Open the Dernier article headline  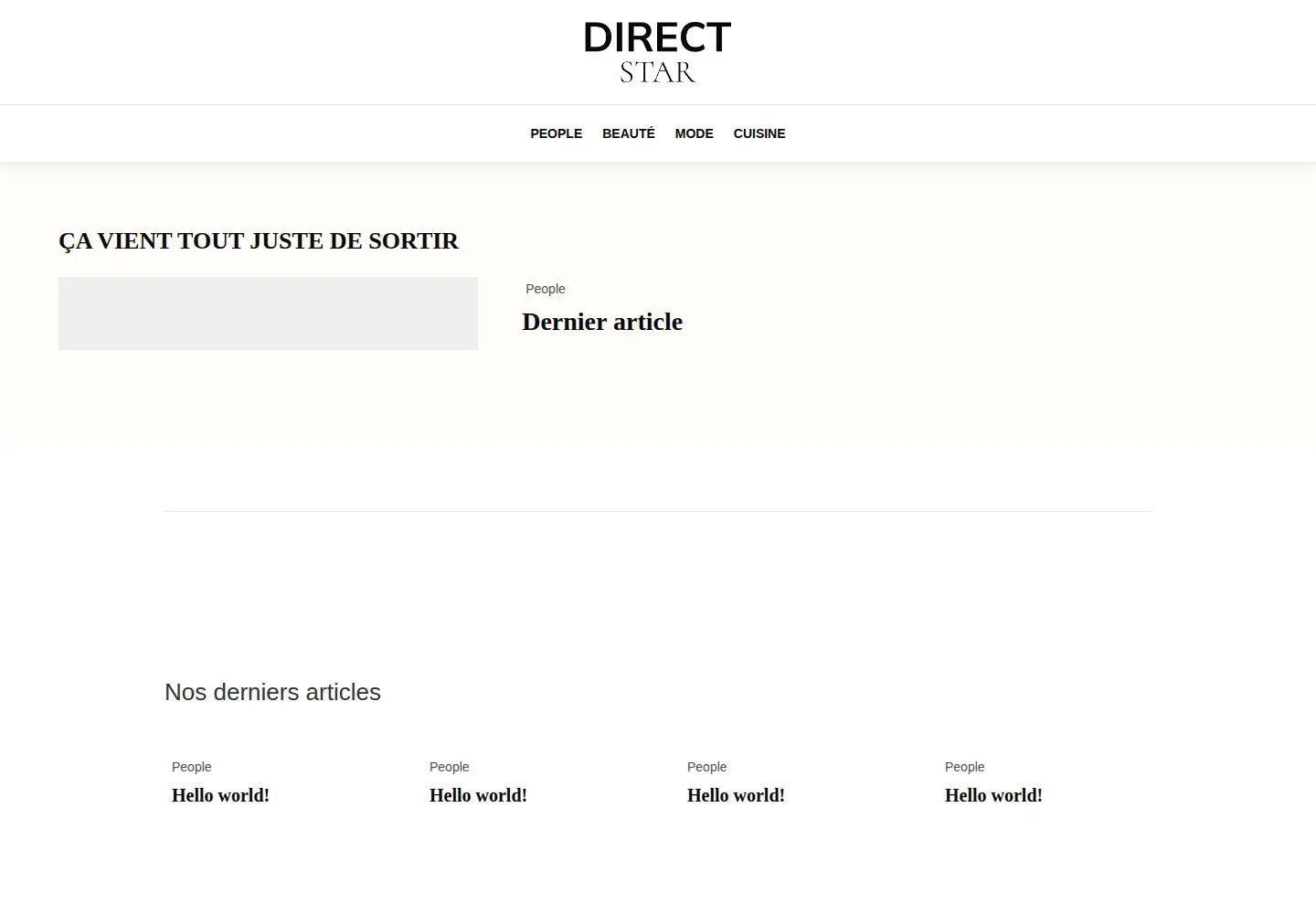coord(602,322)
